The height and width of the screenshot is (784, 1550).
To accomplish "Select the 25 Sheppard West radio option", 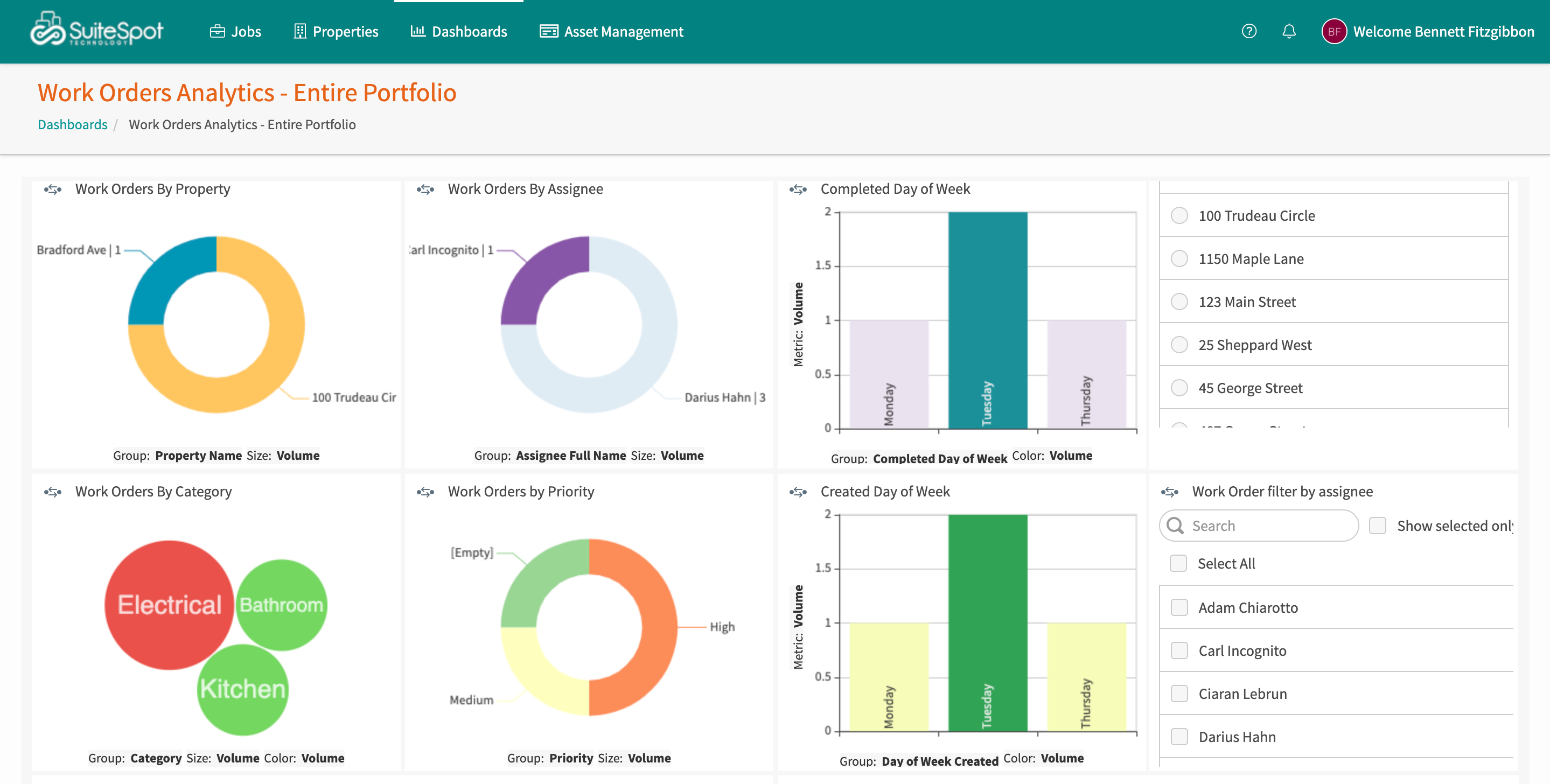I will (x=1178, y=345).
